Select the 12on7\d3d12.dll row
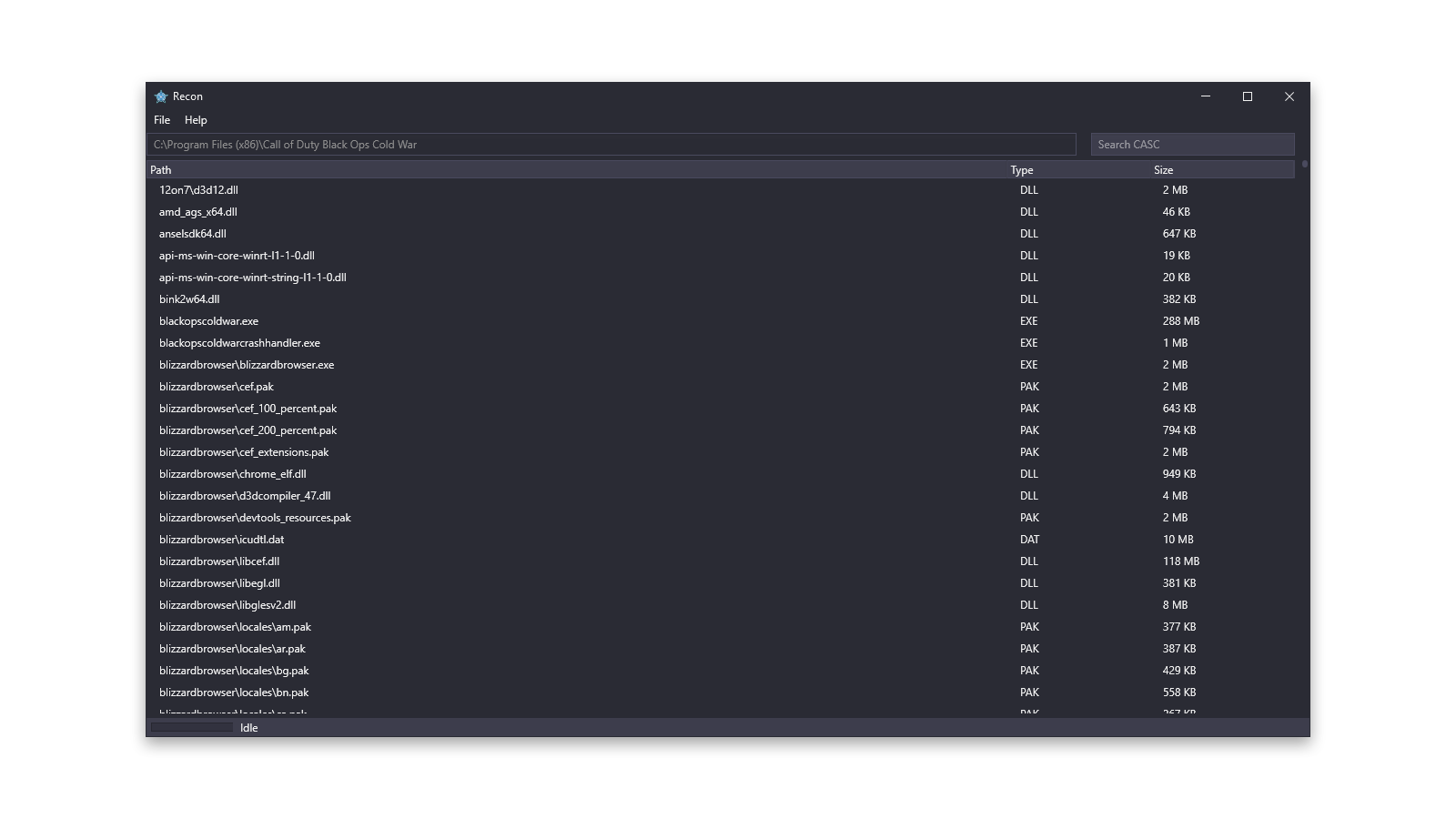The image size is (1456, 819). point(721,190)
